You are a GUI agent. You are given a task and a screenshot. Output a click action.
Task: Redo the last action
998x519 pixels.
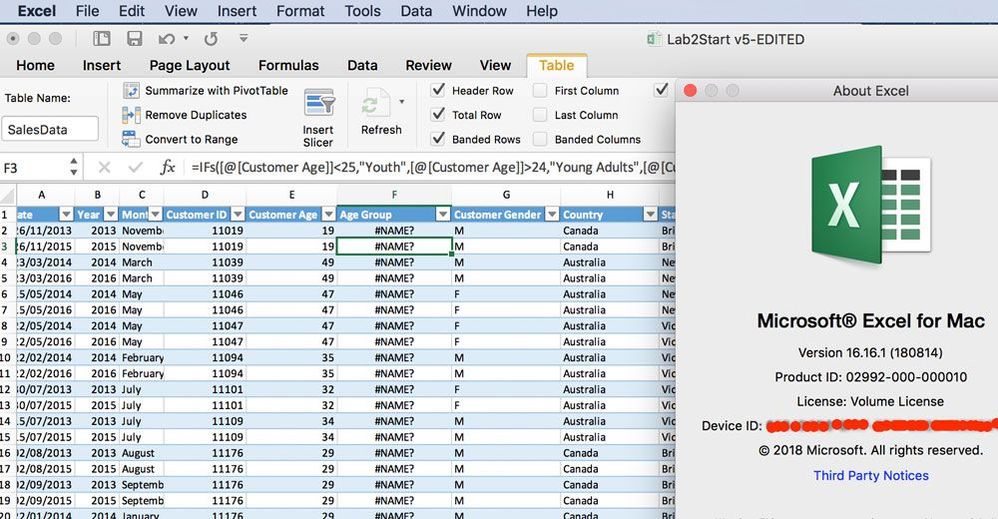pyautogui.click(x=211, y=39)
